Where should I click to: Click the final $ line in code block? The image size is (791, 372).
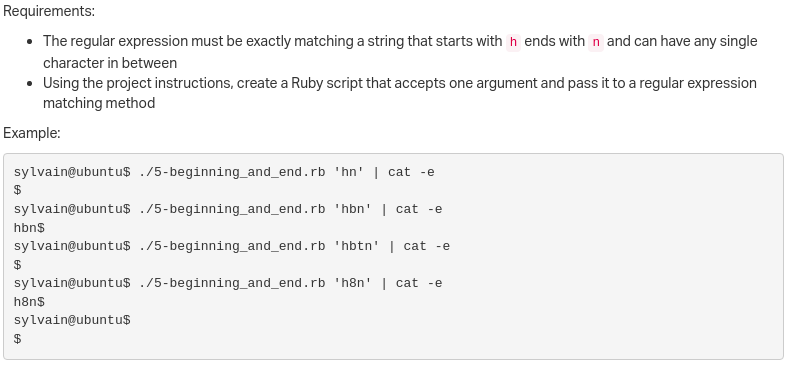(x=18, y=339)
